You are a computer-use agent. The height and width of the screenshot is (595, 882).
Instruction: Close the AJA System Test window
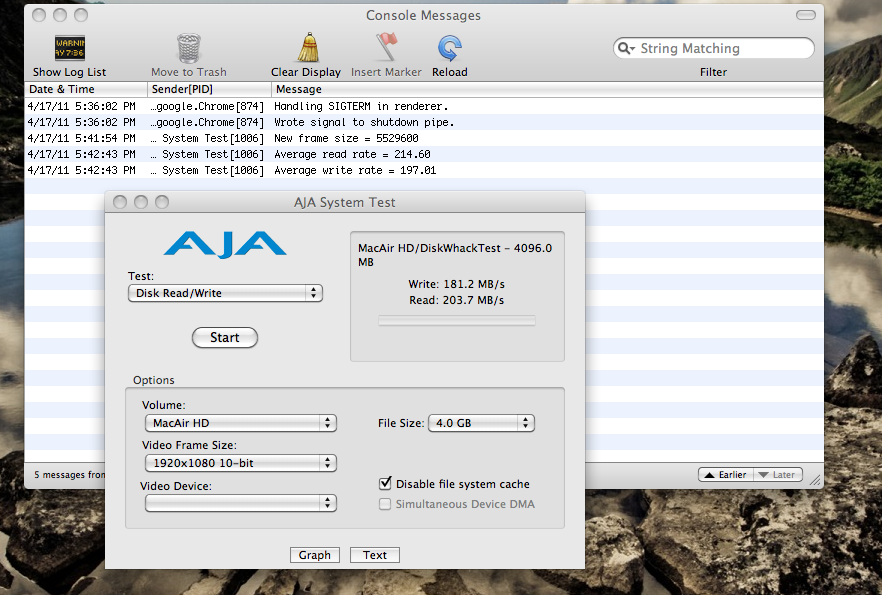[120, 202]
